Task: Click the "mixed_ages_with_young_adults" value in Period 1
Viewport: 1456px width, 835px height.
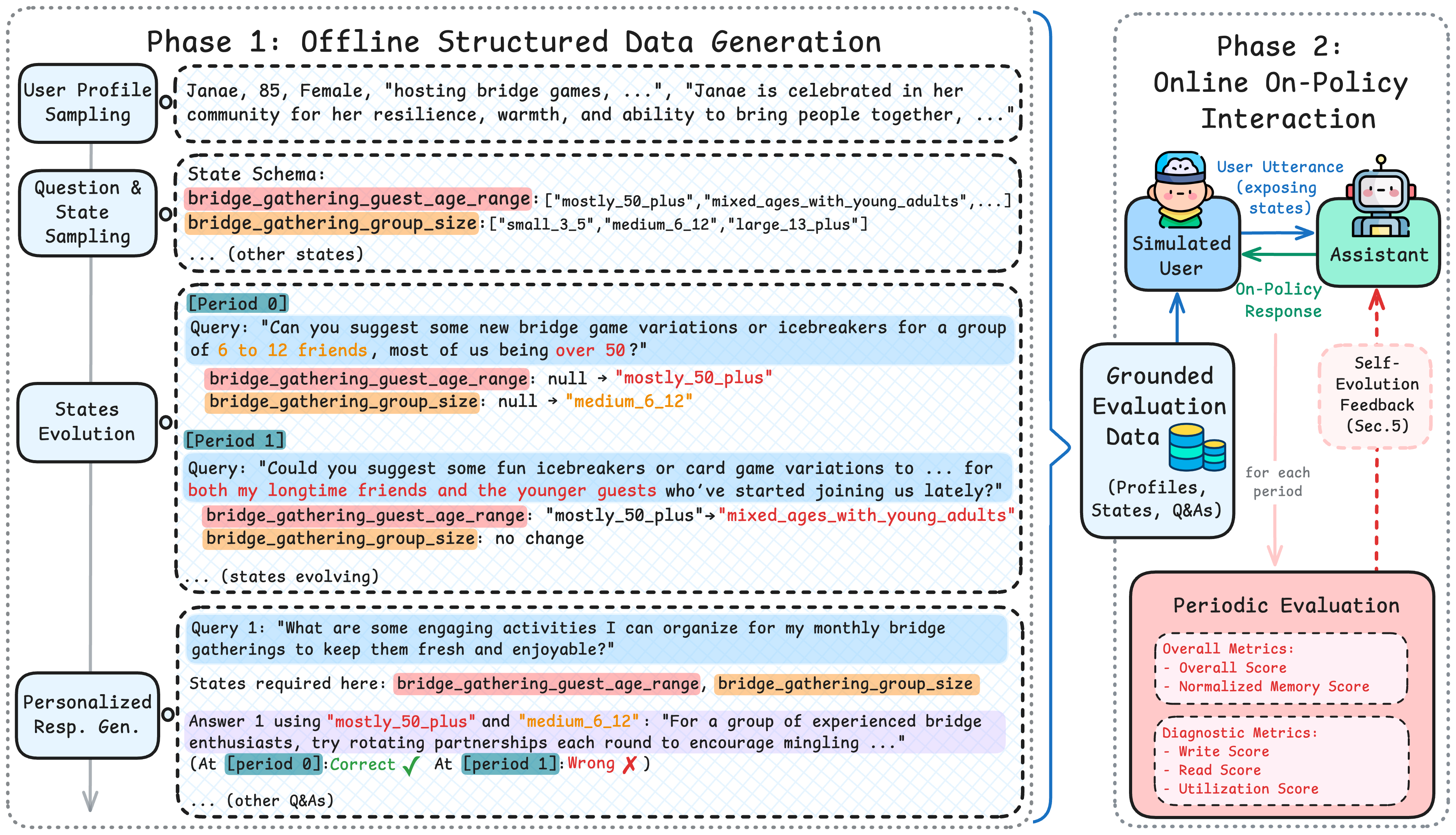Action: pyautogui.click(x=866, y=515)
